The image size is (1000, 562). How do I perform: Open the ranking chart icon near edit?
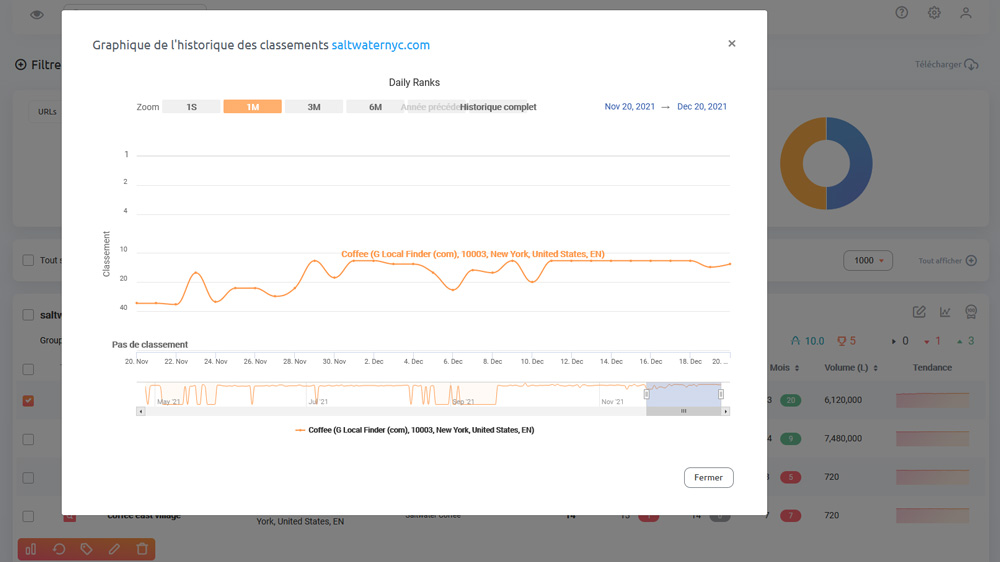pos(945,311)
